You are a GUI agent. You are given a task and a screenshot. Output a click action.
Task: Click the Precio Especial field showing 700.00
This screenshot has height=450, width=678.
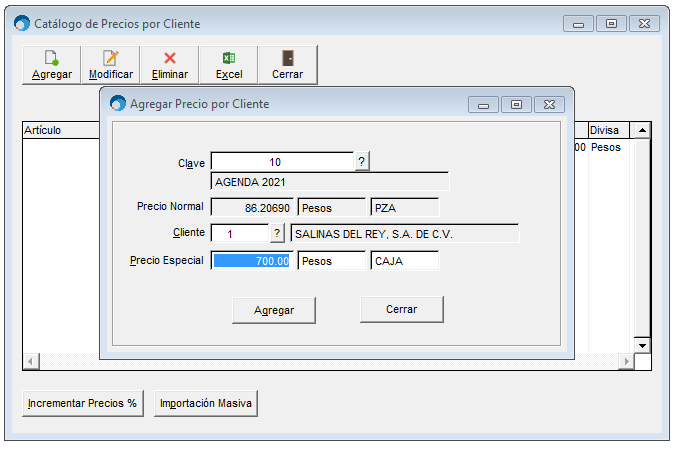click(x=252, y=261)
